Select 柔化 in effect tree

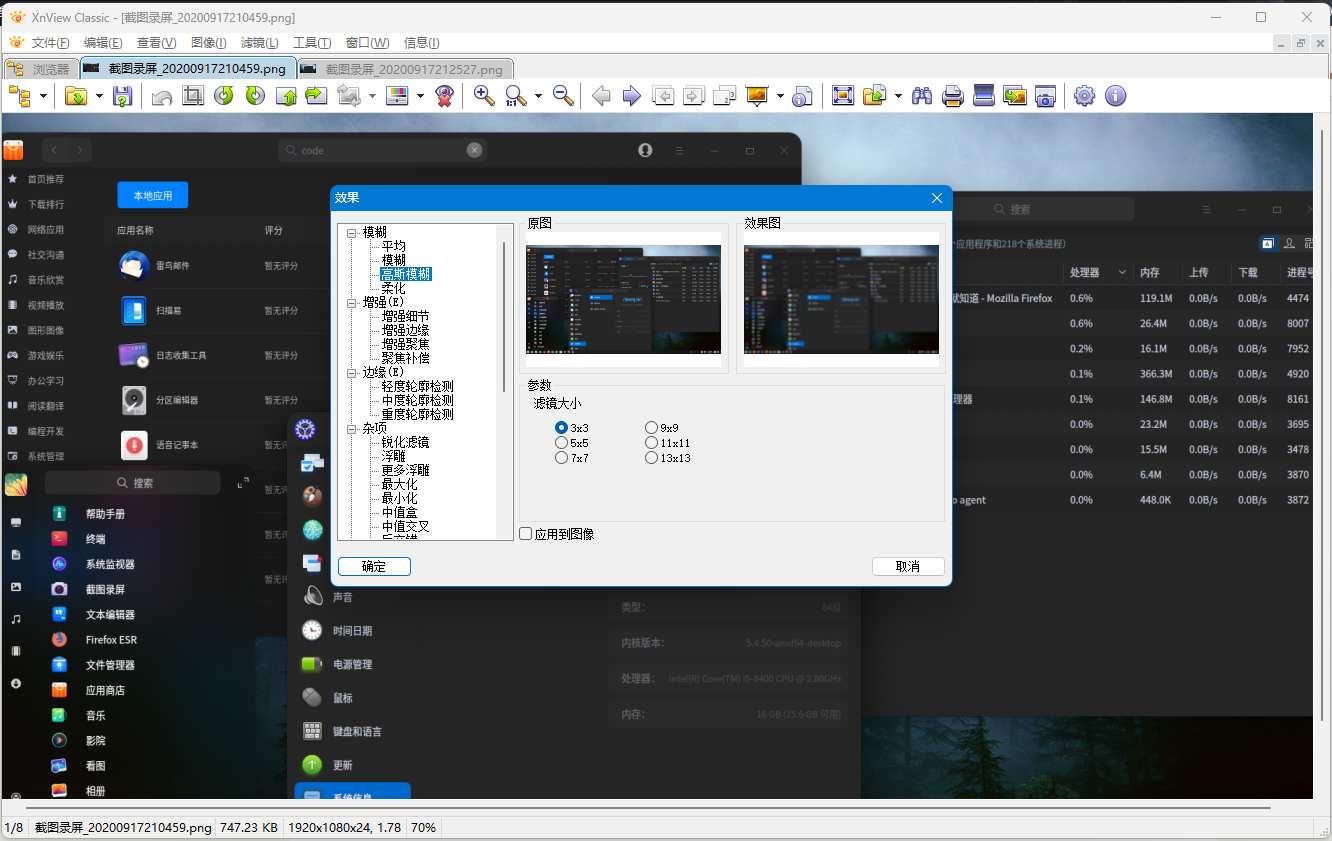394,288
